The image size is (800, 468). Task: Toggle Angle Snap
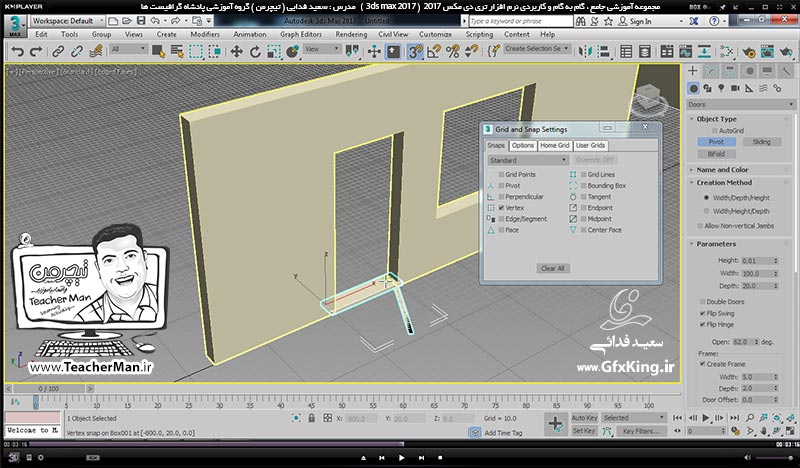(x=434, y=51)
